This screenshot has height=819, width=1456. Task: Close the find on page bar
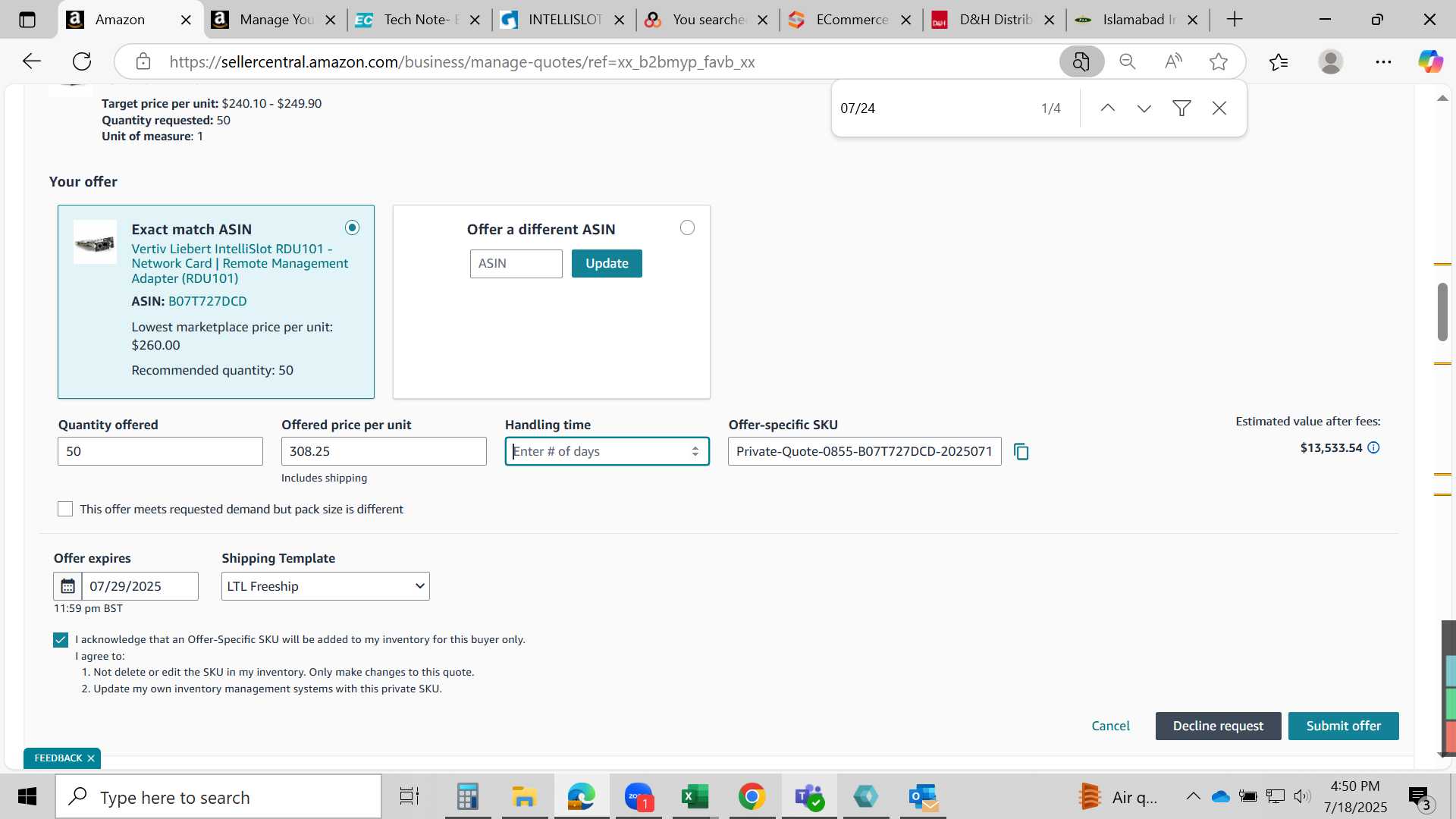pyautogui.click(x=1219, y=108)
